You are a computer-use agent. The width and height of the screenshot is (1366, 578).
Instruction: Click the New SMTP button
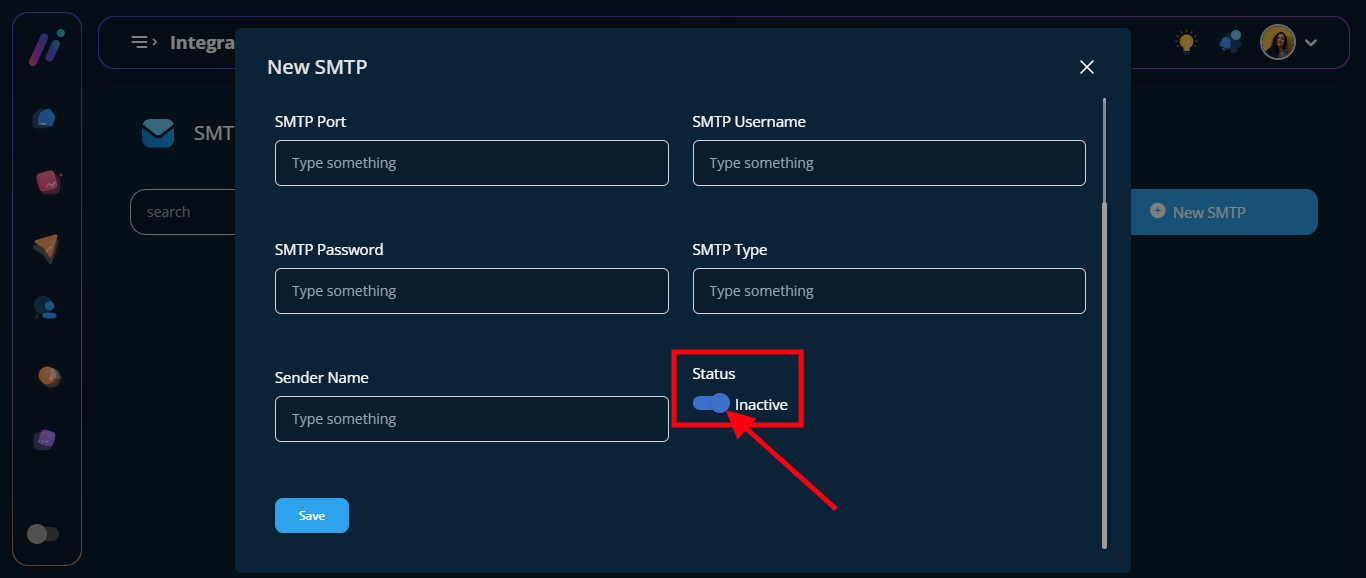click(x=1223, y=212)
